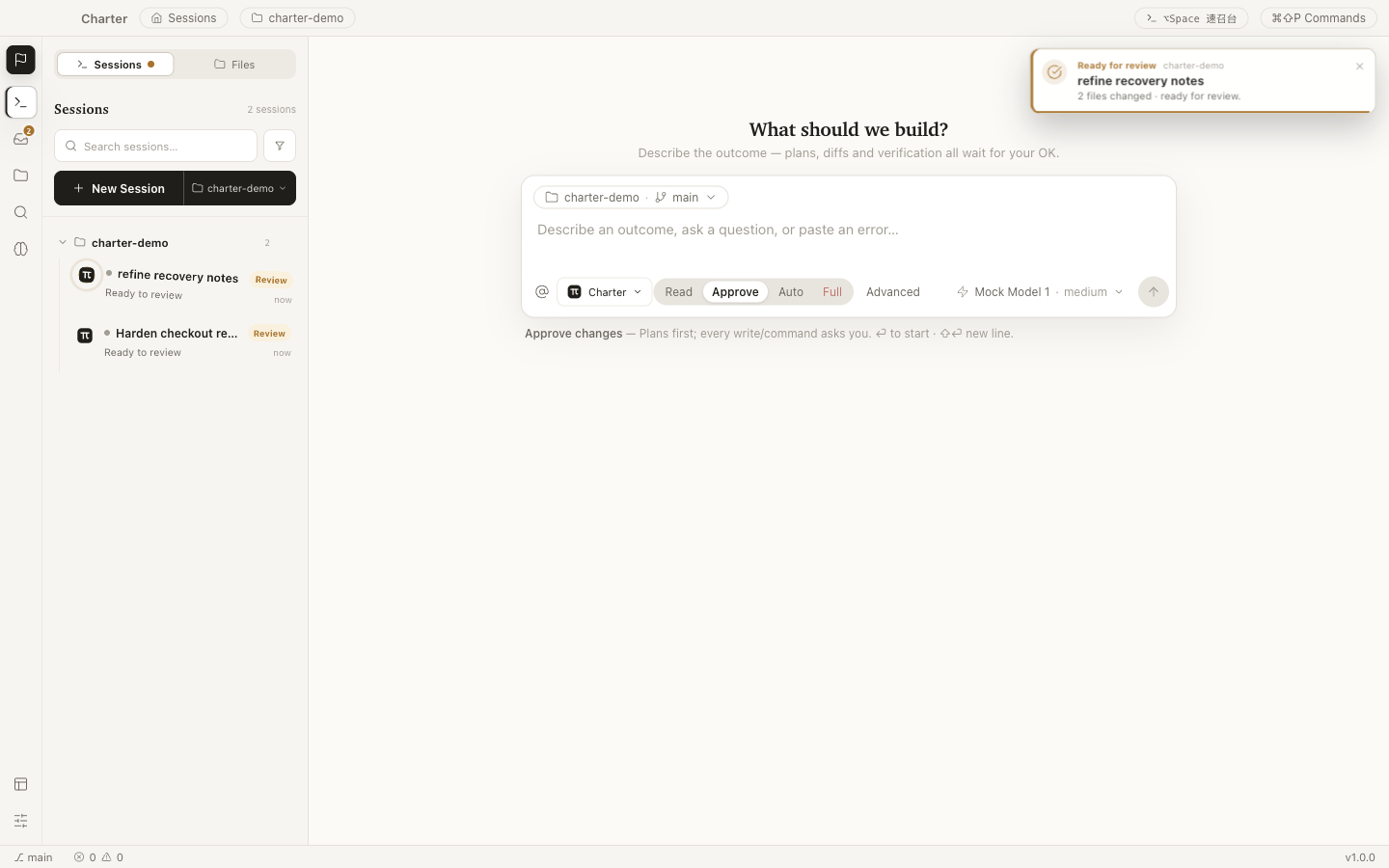Screen dimensions: 1389x868
Task: Click the checkmark icon in notification
Action: tap(1054, 72)
